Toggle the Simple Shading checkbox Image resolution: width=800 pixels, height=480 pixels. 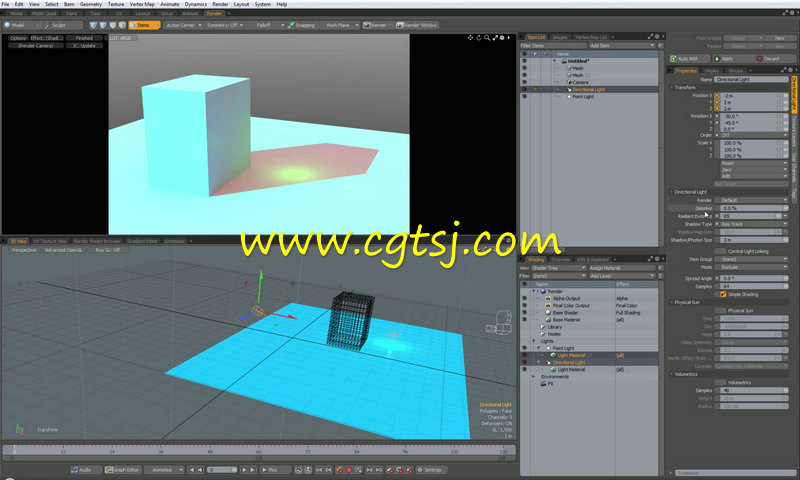pos(723,294)
